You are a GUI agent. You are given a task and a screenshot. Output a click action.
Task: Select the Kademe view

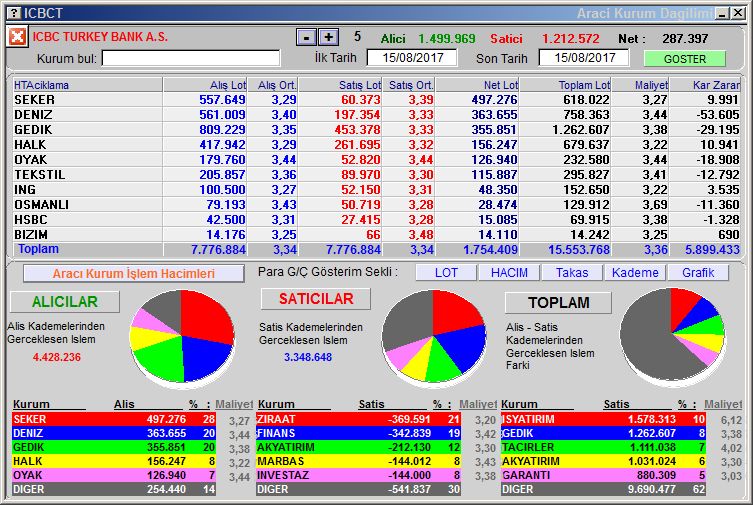point(635,273)
